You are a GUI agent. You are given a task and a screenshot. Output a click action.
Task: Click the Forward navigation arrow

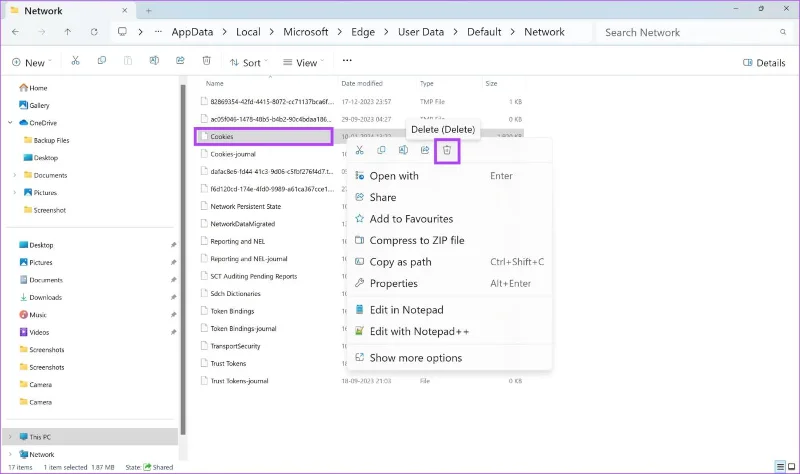pyautogui.click(x=41, y=32)
